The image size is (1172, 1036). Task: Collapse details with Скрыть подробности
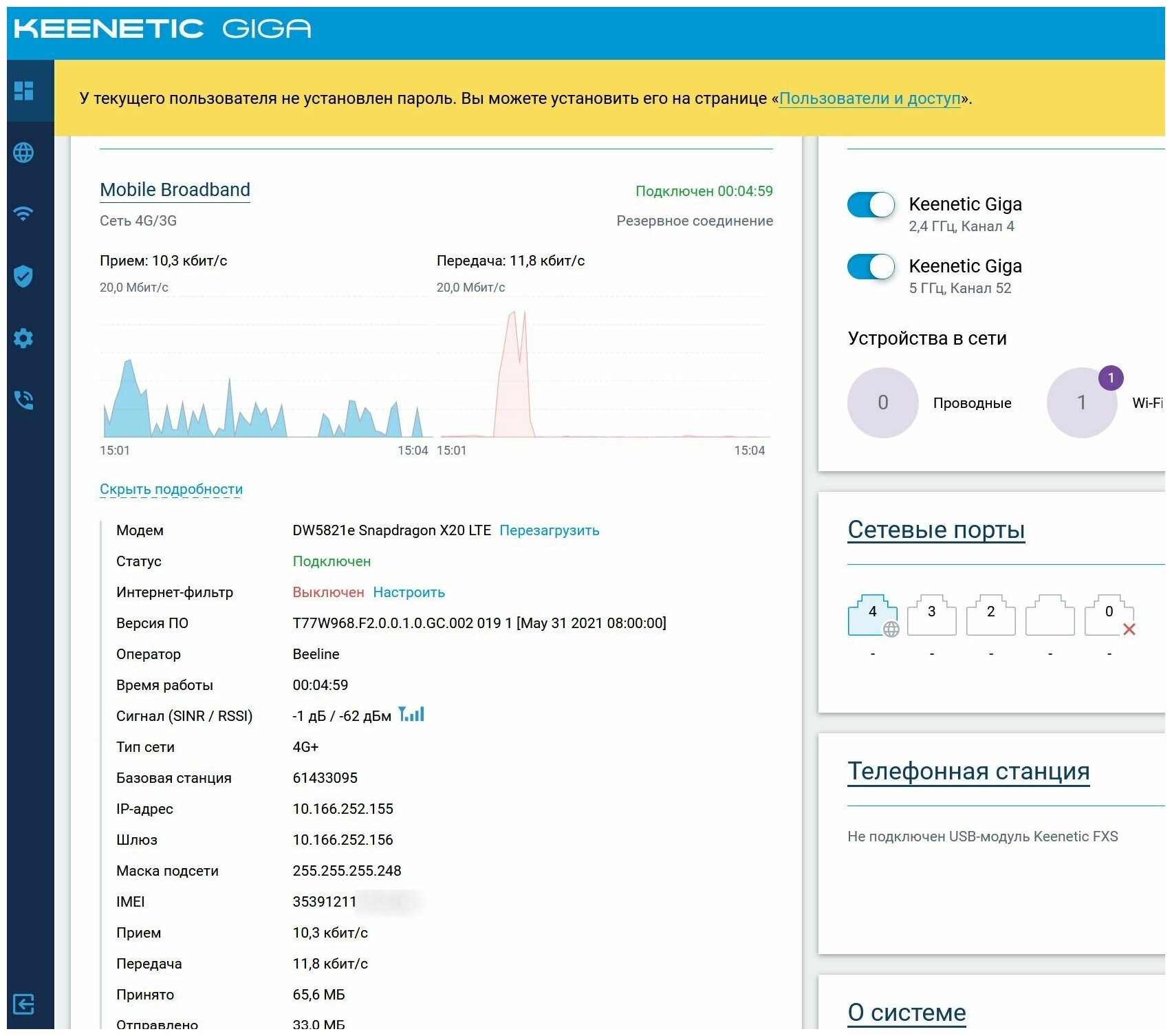pos(171,489)
